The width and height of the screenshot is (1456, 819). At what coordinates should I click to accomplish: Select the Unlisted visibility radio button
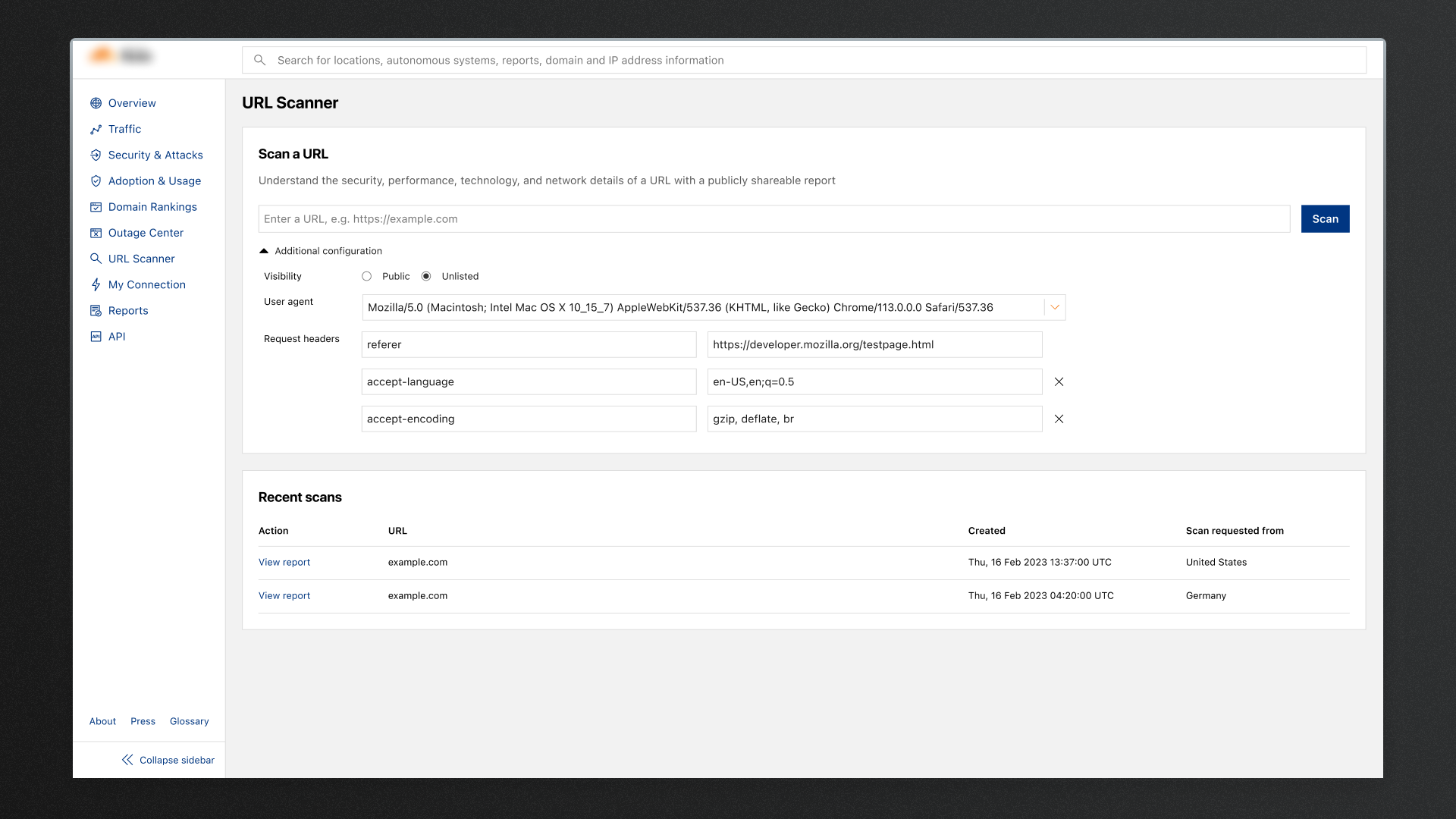(426, 277)
